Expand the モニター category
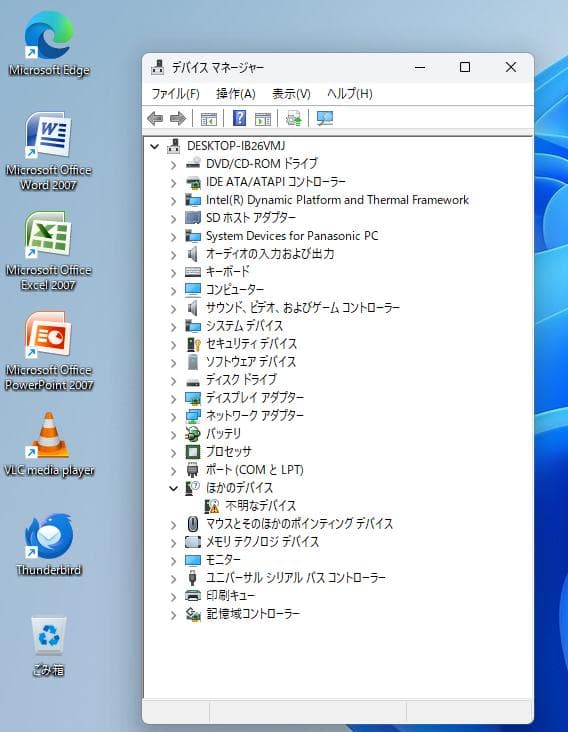Screen dimensions: 568x732 173,561
